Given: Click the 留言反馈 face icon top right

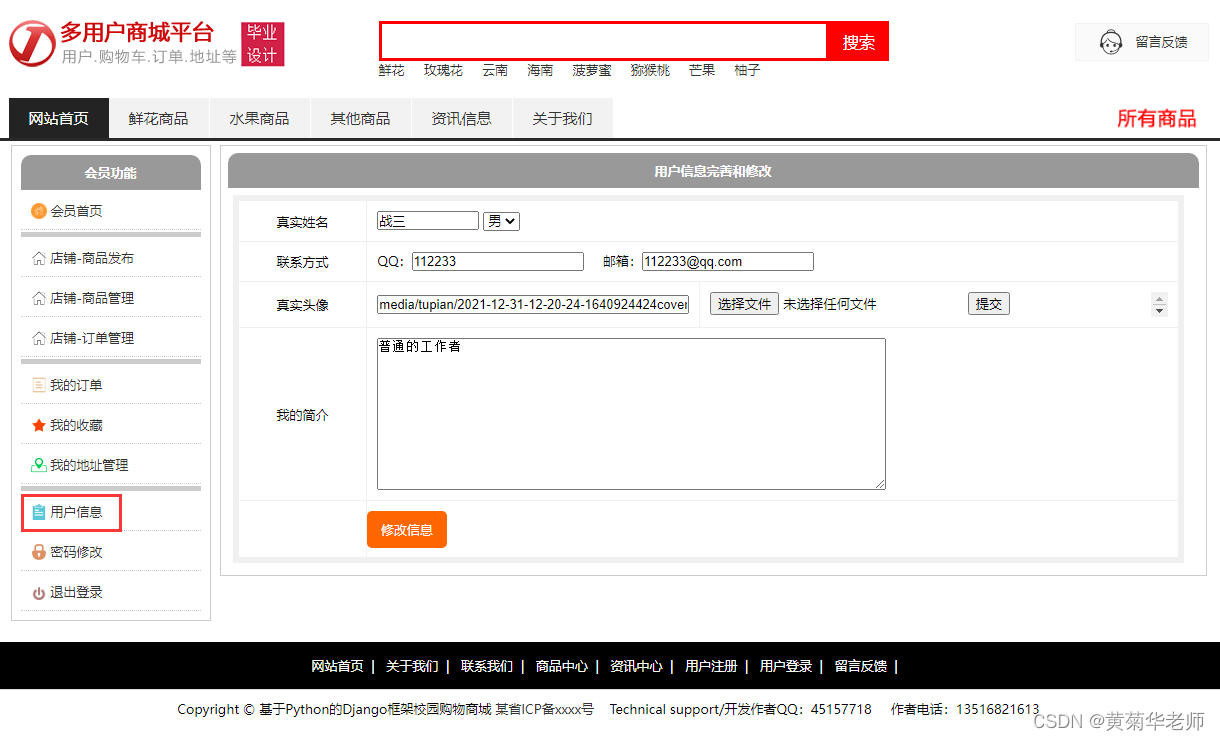Looking at the screenshot, I should pyautogui.click(x=1110, y=42).
